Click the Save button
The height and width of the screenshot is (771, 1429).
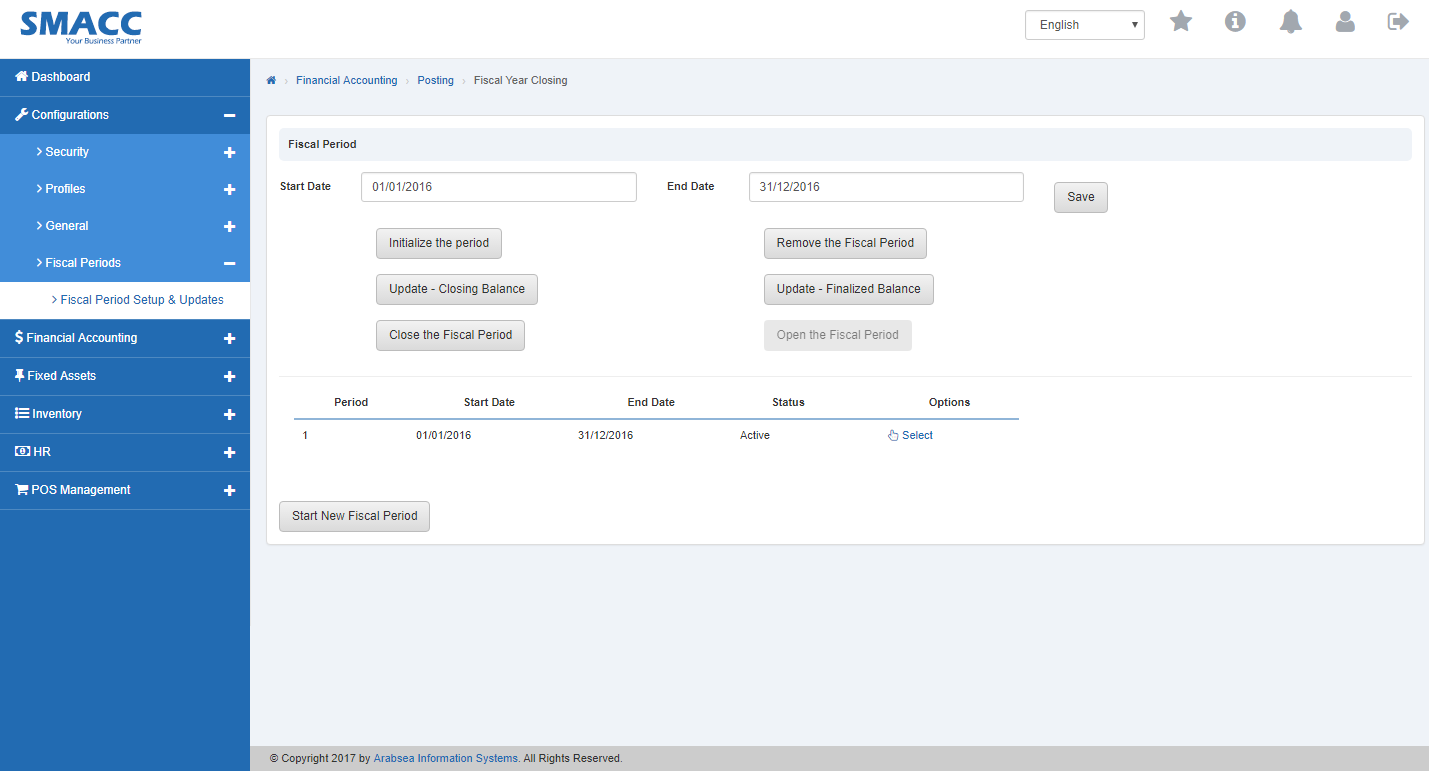1080,197
